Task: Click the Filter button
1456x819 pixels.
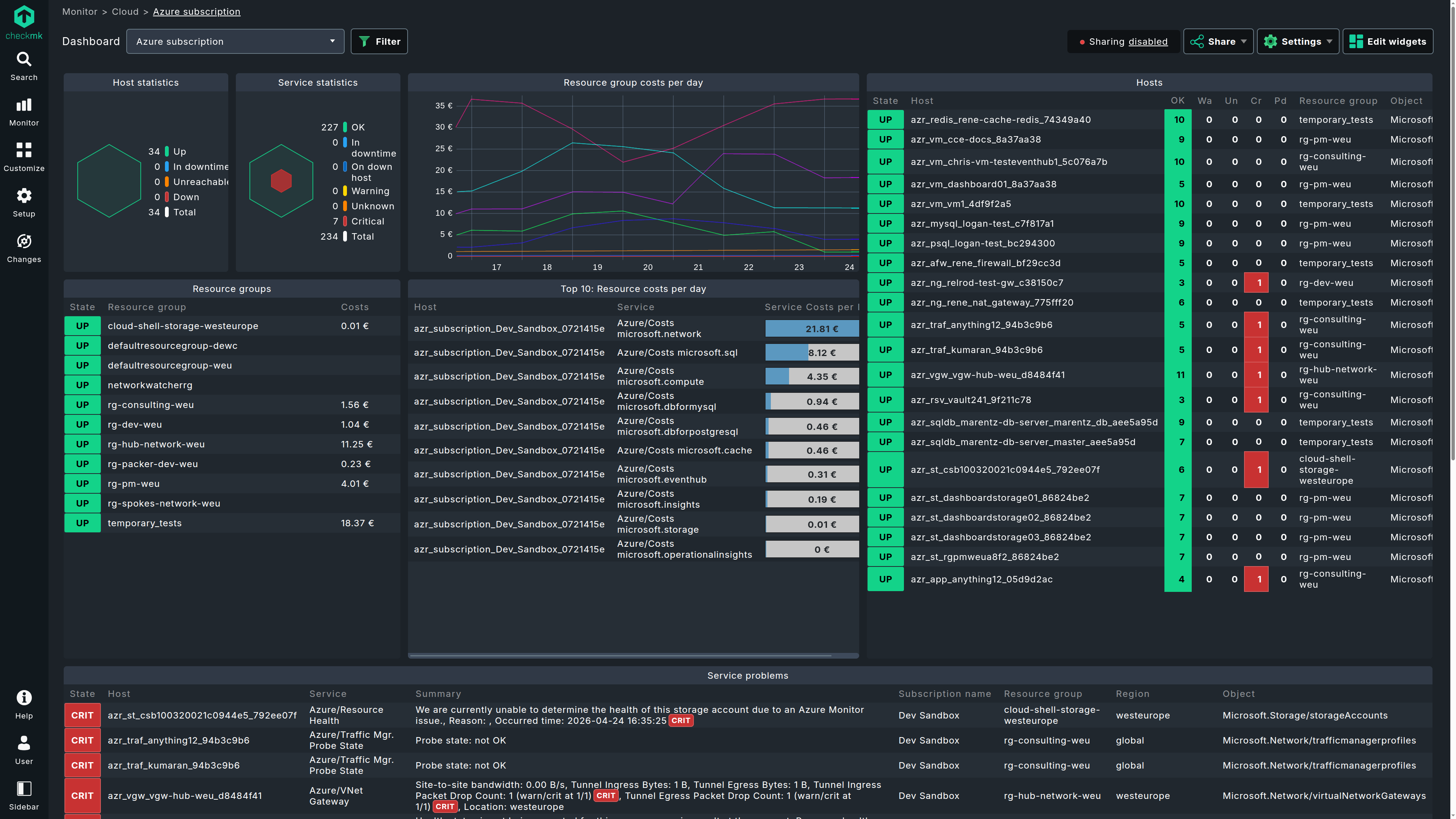Action: point(379,41)
